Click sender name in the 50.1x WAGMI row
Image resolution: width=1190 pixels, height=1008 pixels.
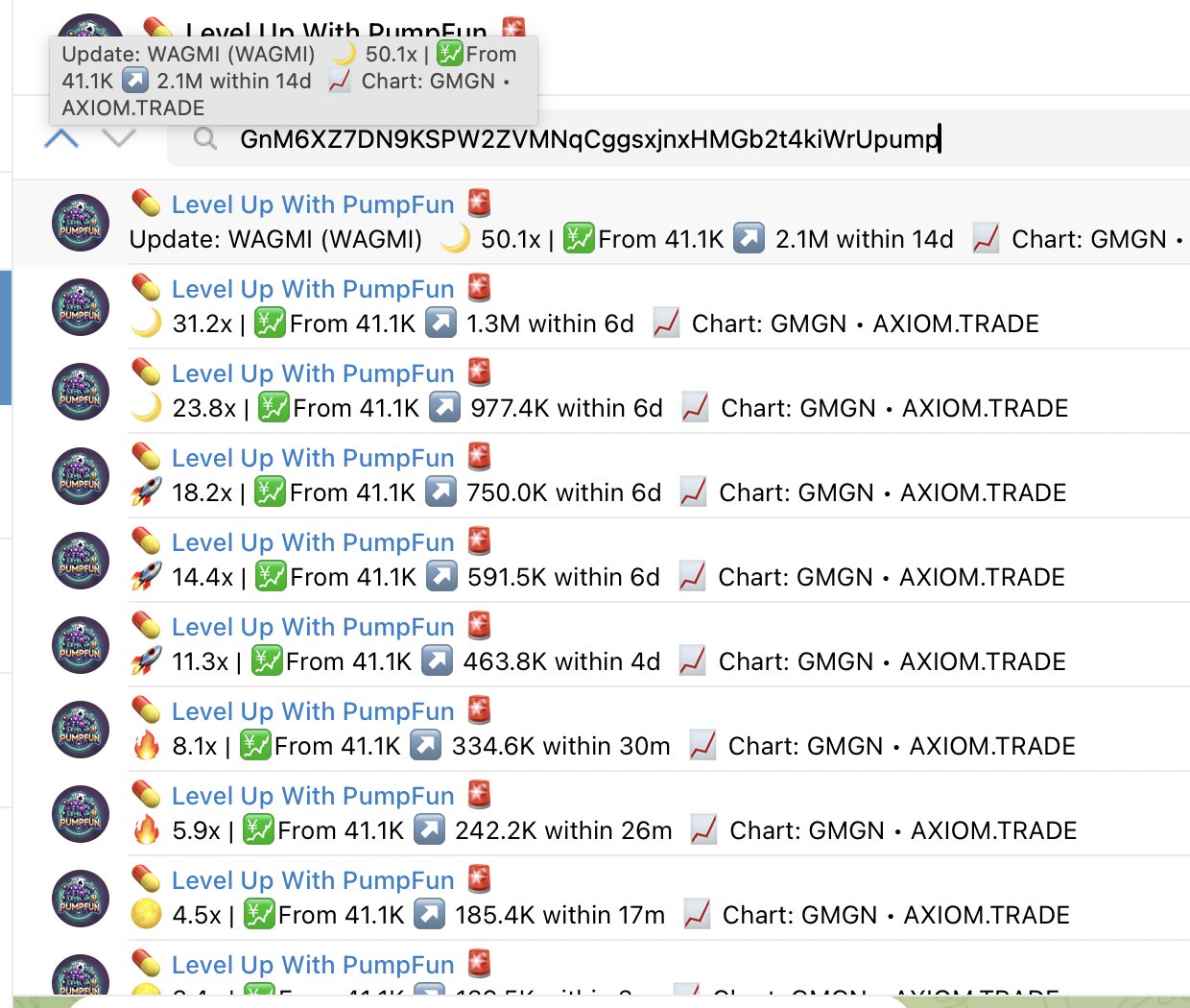coord(313,204)
